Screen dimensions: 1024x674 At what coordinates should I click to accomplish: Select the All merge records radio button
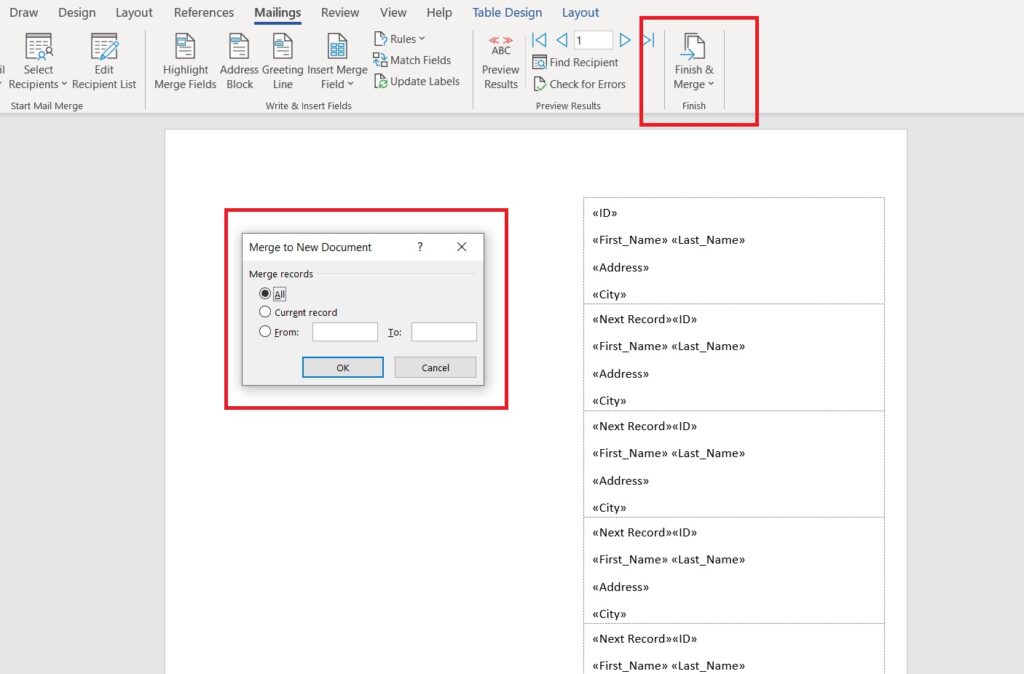point(265,291)
